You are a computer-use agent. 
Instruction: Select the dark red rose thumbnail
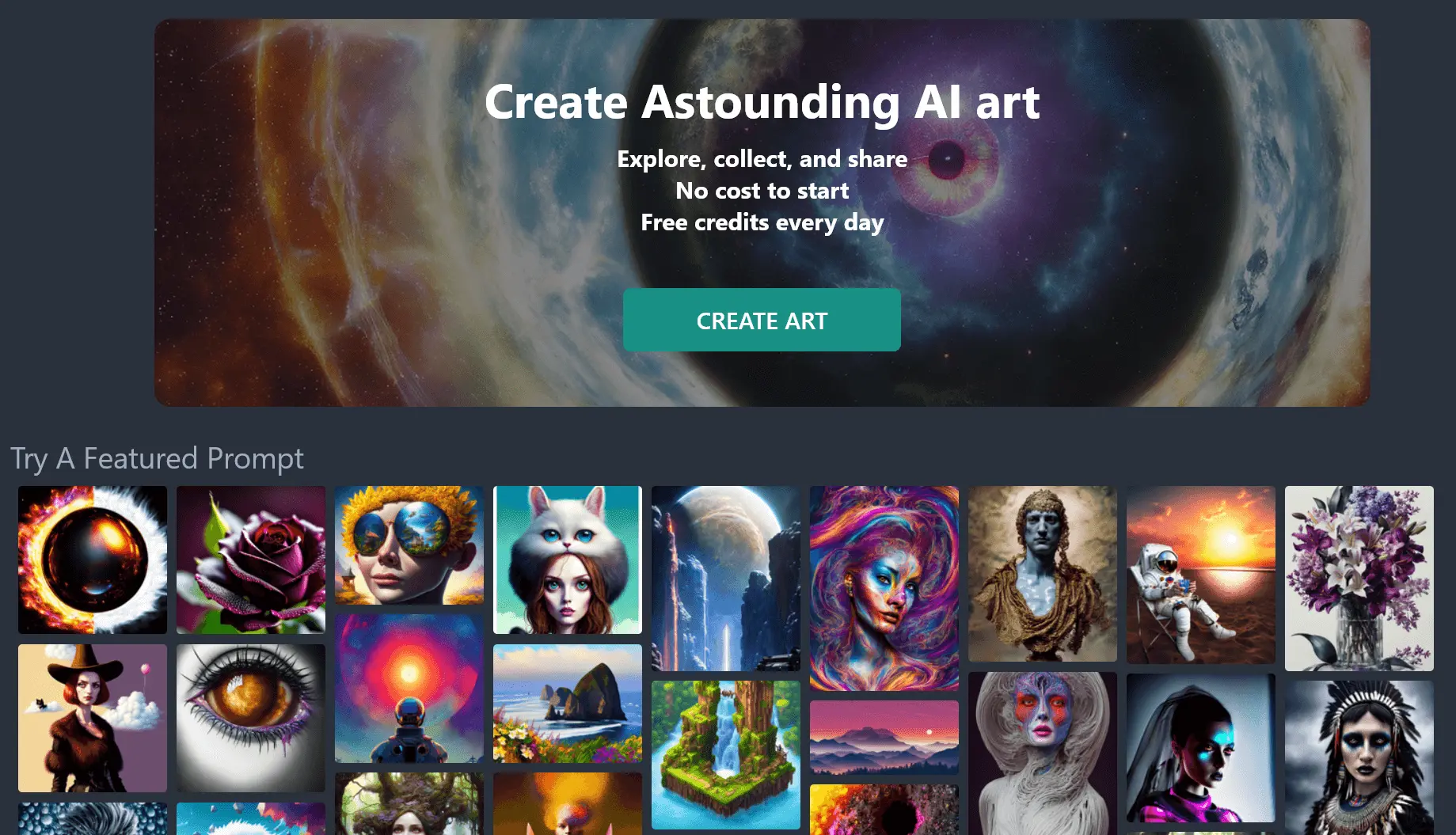pyautogui.click(x=251, y=560)
